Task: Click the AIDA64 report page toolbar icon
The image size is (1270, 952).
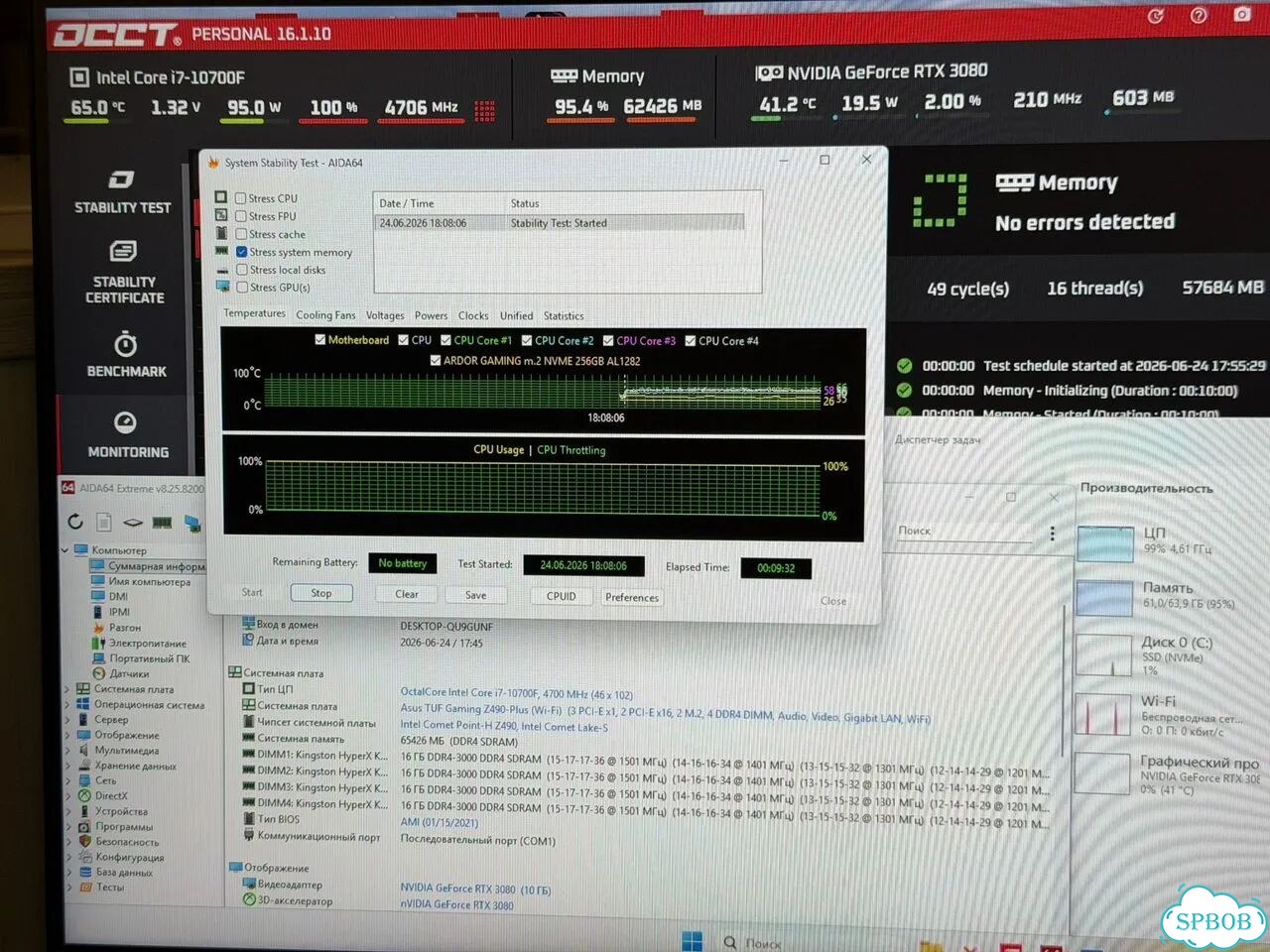Action: click(103, 522)
